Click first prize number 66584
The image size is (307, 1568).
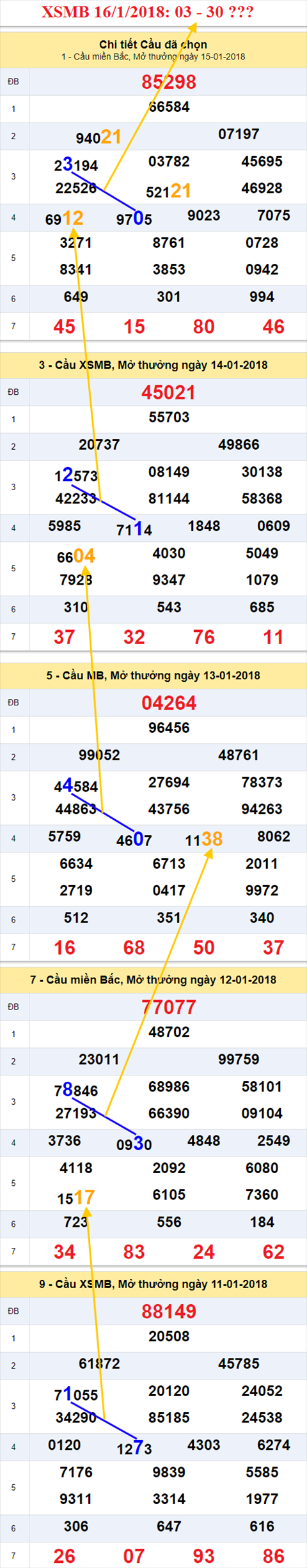[169, 107]
